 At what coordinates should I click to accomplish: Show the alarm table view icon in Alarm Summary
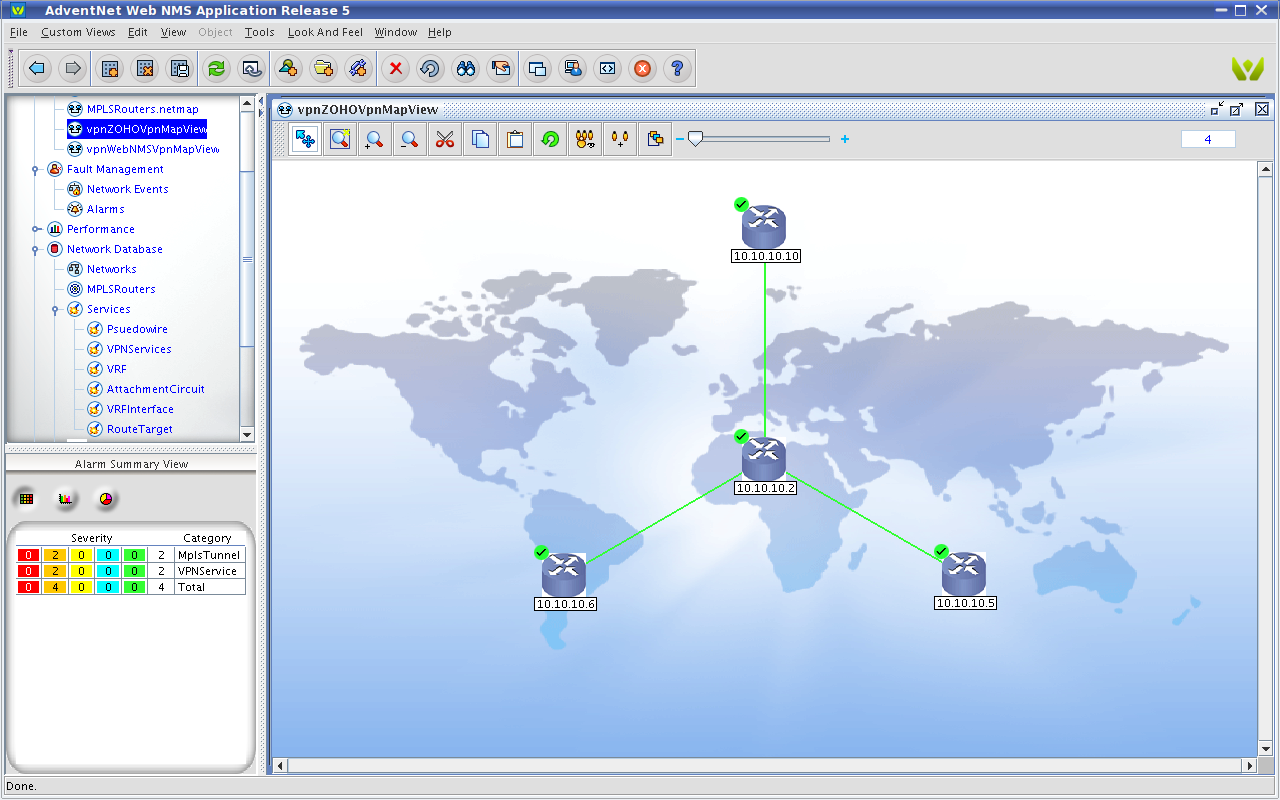27,498
